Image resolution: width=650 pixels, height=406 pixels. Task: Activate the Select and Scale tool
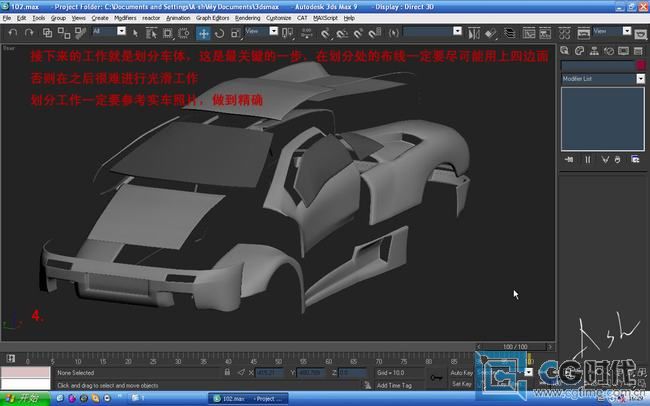(235, 33)
